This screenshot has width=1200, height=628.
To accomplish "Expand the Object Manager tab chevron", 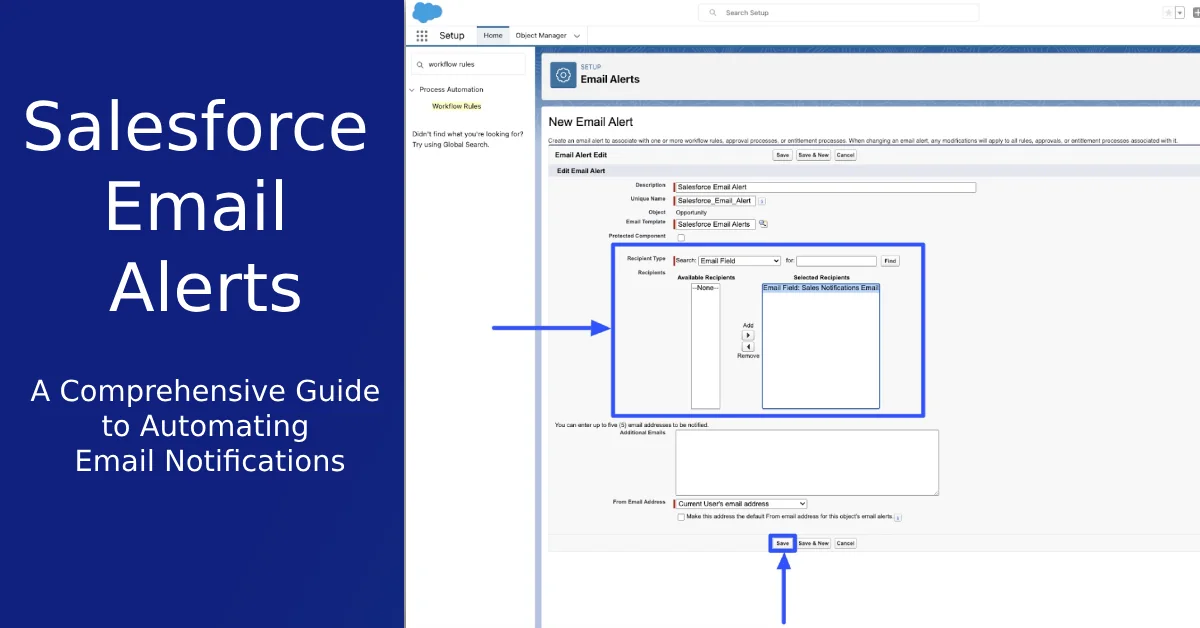I will [x=577, y=36].
